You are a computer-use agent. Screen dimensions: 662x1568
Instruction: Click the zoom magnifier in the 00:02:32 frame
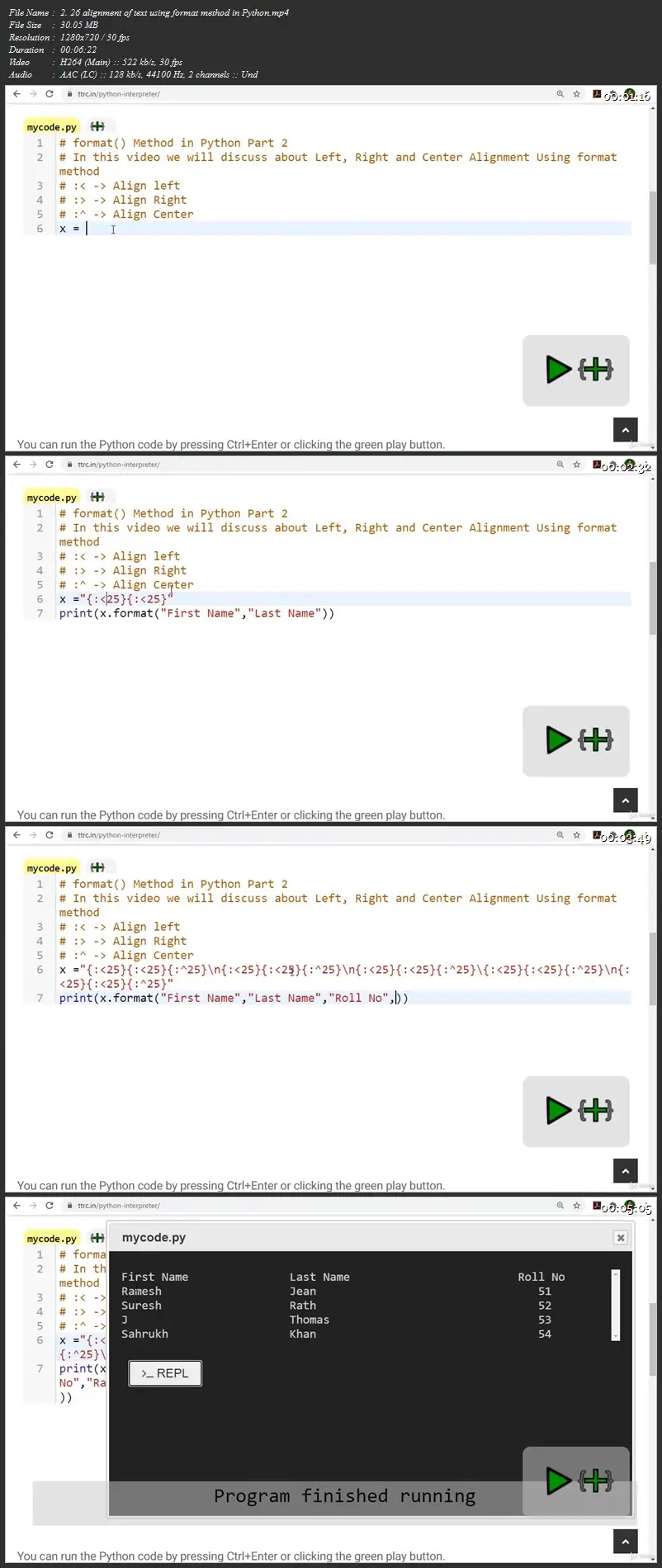pos(560,465)
